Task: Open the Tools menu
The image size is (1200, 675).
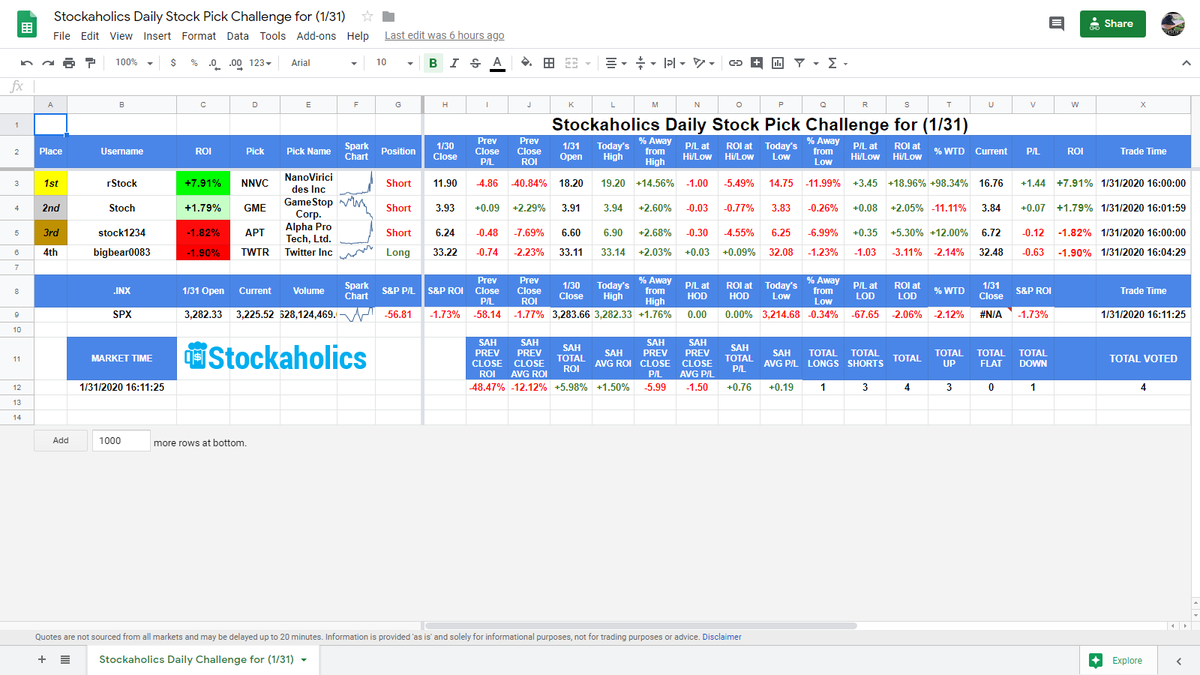Action: (x=273, y=36)
